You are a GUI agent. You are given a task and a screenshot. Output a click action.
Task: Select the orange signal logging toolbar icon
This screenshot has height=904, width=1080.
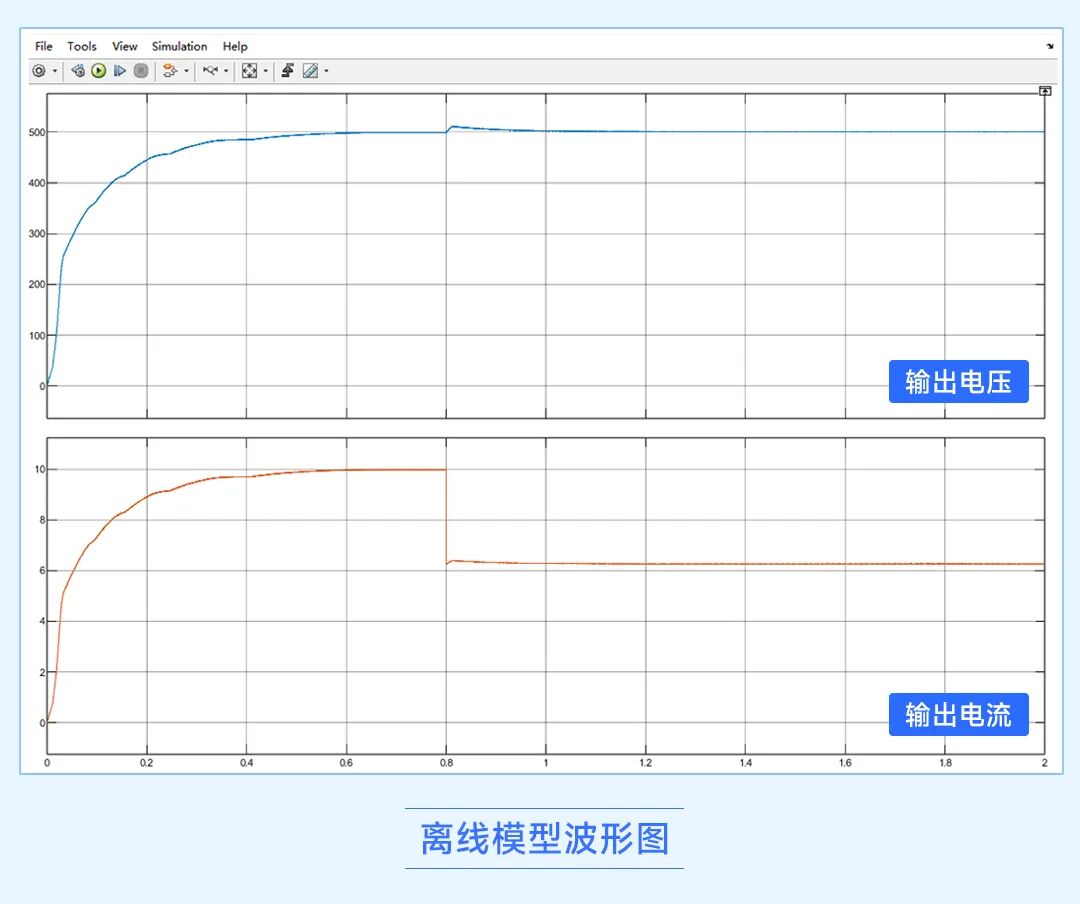(x=169, y=70)
